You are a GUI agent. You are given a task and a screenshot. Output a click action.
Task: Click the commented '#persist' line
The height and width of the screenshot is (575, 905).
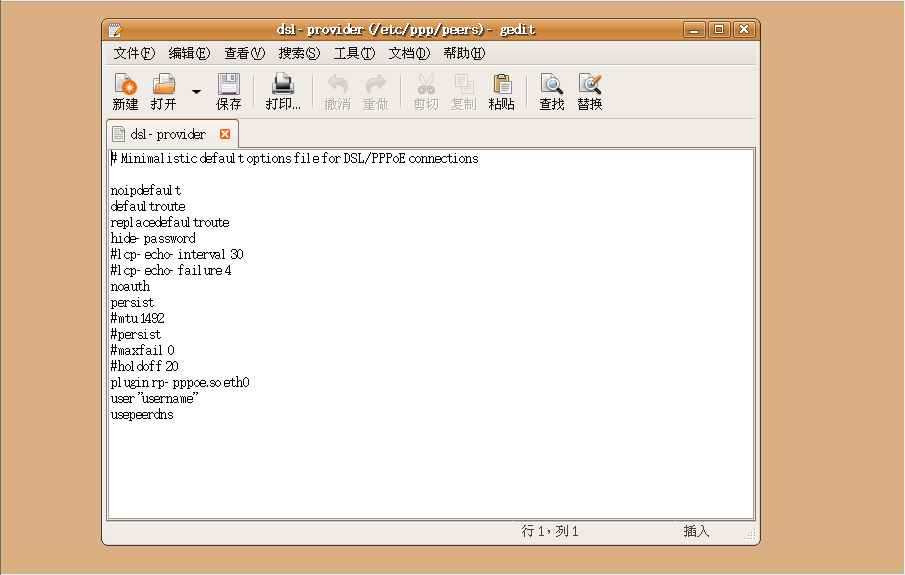click(x=136, y=334)
